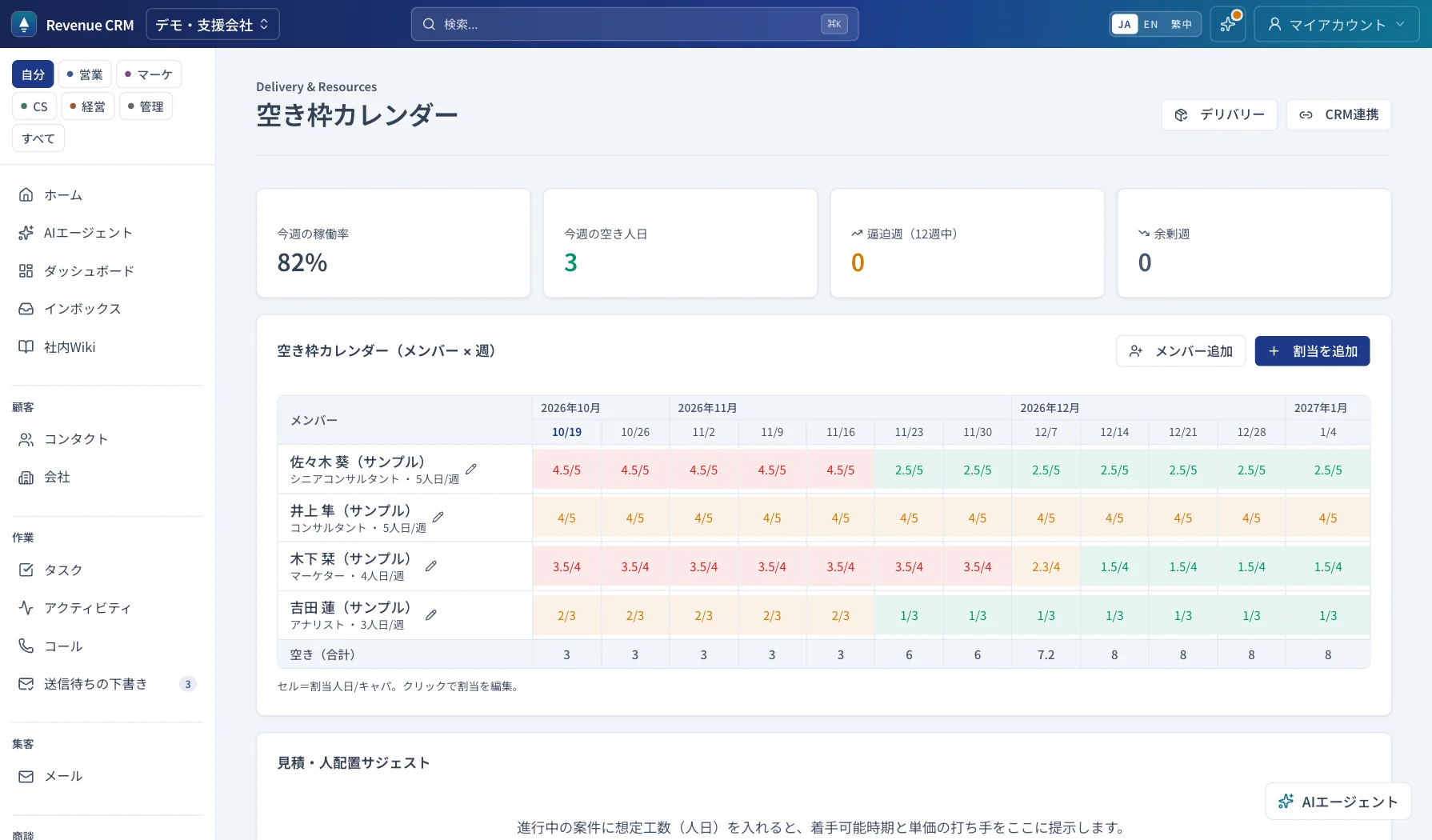Select the 管理 filter chip
Viewport: 1432px width, 840px height.
point(146,106)
